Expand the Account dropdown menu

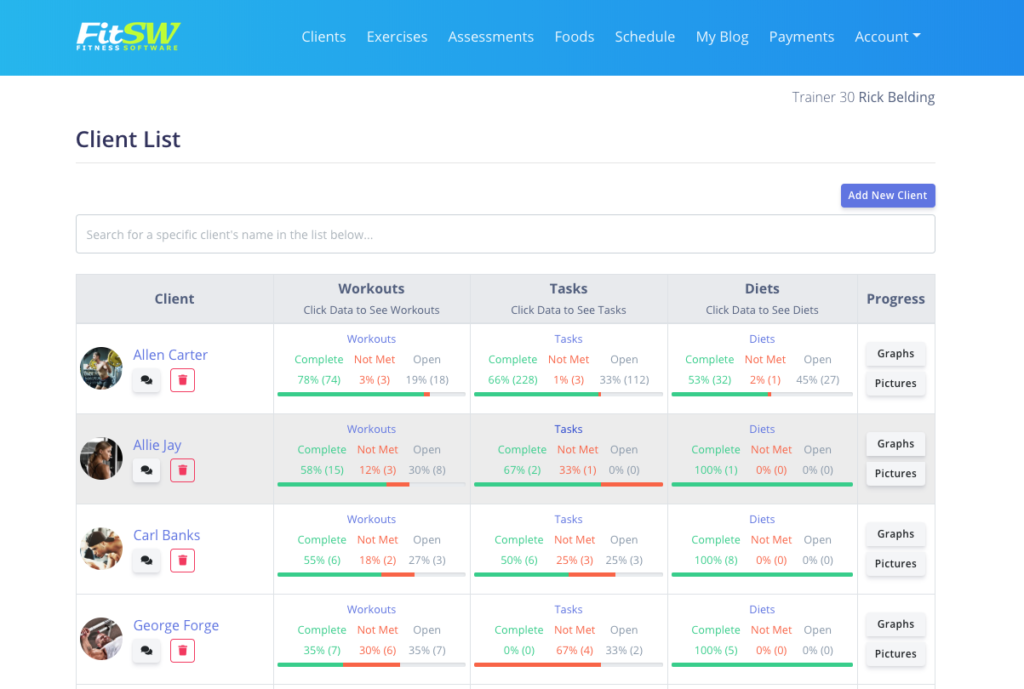pyautogui.click(x=887, y=37)
